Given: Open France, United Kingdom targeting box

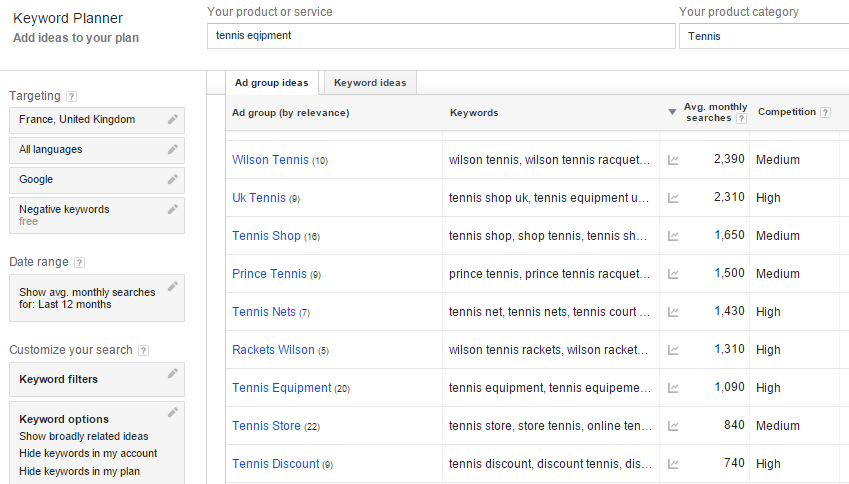Looking at the screenshot, I should click(97, 120).
